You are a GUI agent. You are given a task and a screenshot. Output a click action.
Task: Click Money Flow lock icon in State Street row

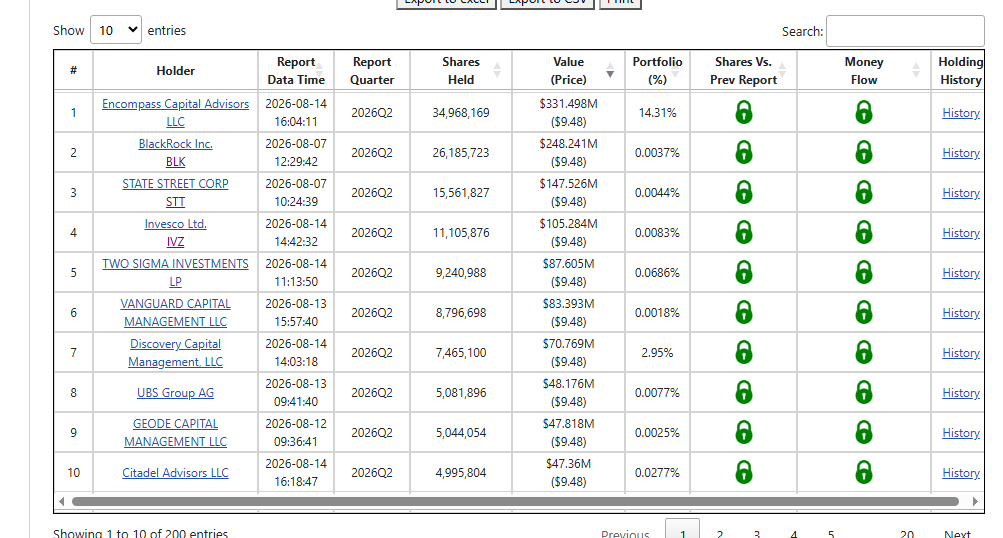[864, 193]
